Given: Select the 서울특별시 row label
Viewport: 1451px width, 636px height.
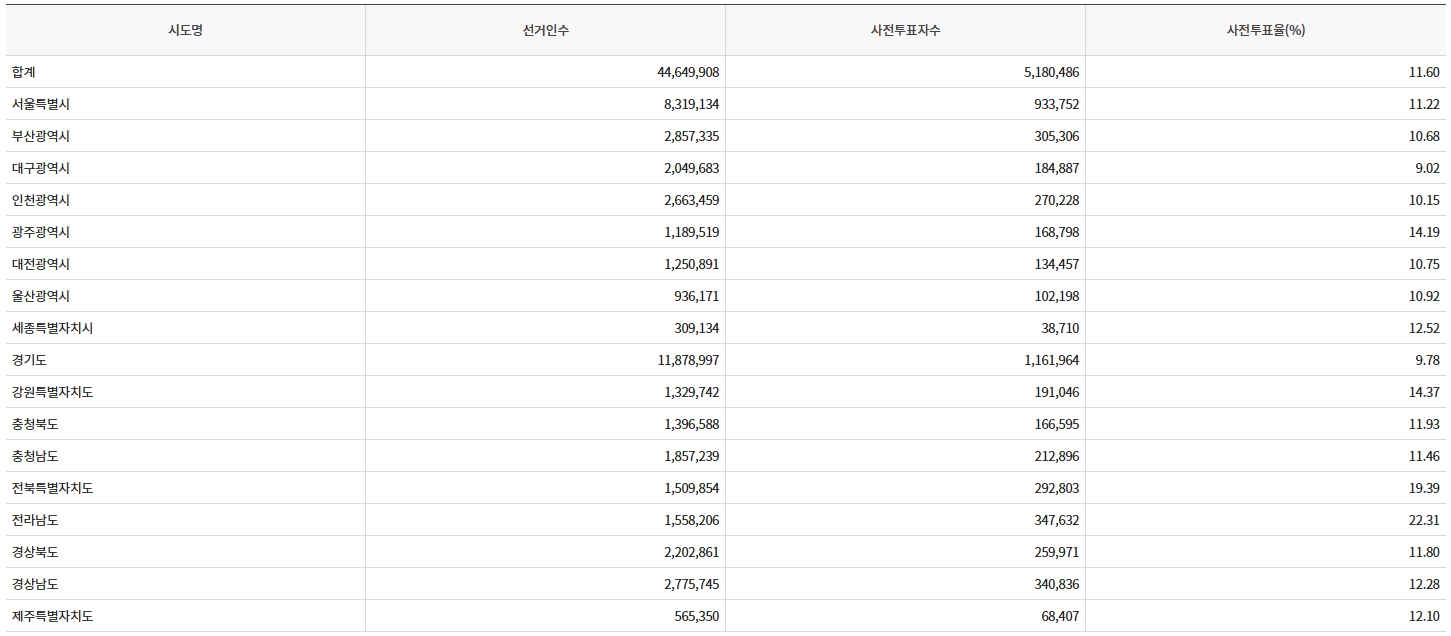Looking at the screenshot, I should point(41,104).
